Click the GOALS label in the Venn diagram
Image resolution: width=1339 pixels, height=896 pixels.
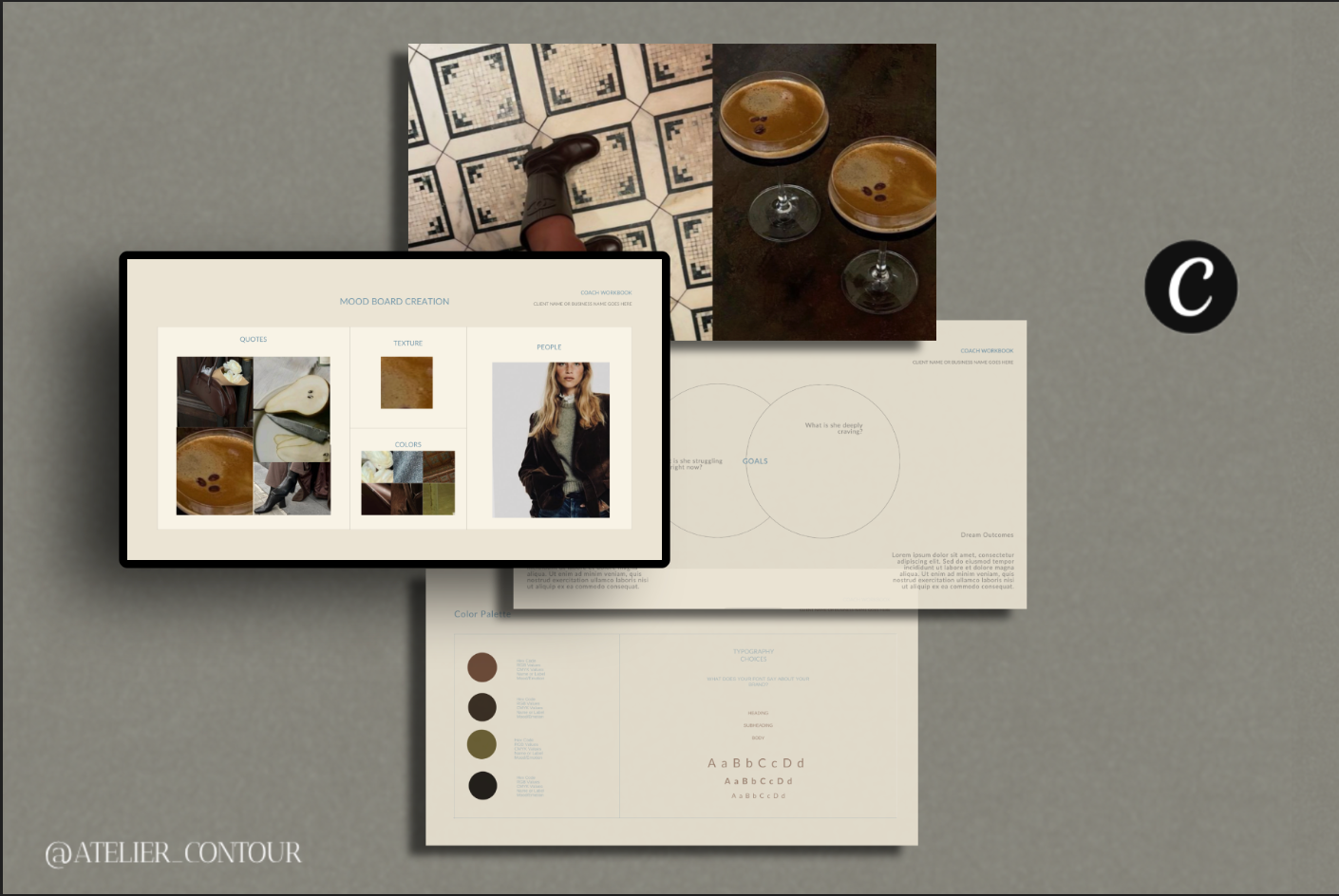tap(755, 461)
